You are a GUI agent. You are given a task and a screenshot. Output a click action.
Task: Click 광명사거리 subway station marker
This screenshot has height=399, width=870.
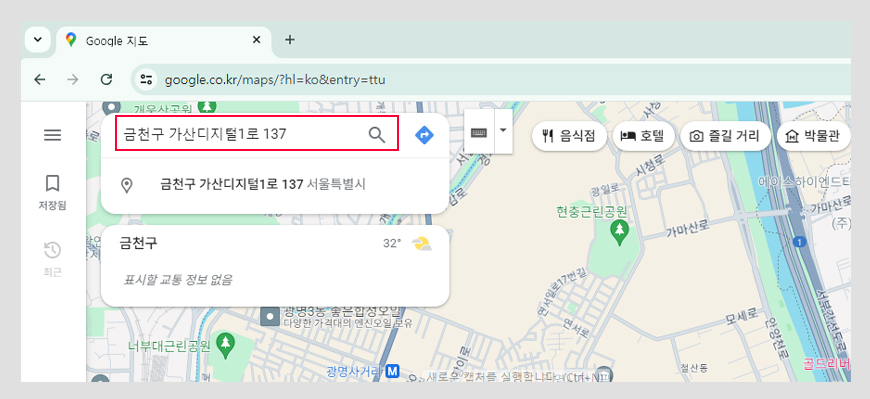[393, 371]
